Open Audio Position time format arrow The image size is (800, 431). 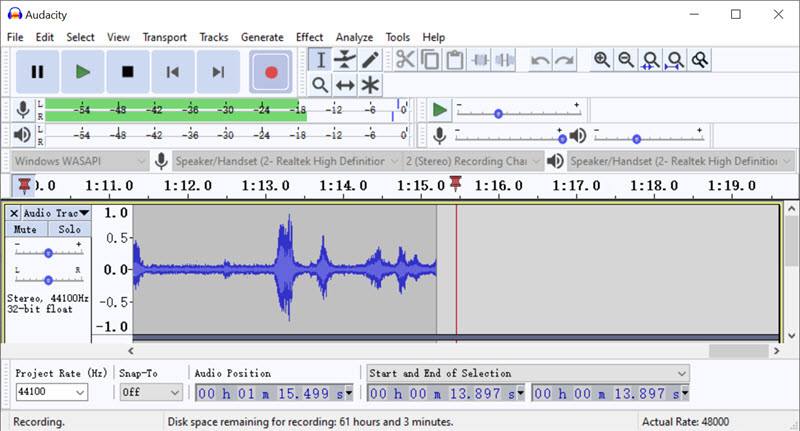tap(349, 393)
